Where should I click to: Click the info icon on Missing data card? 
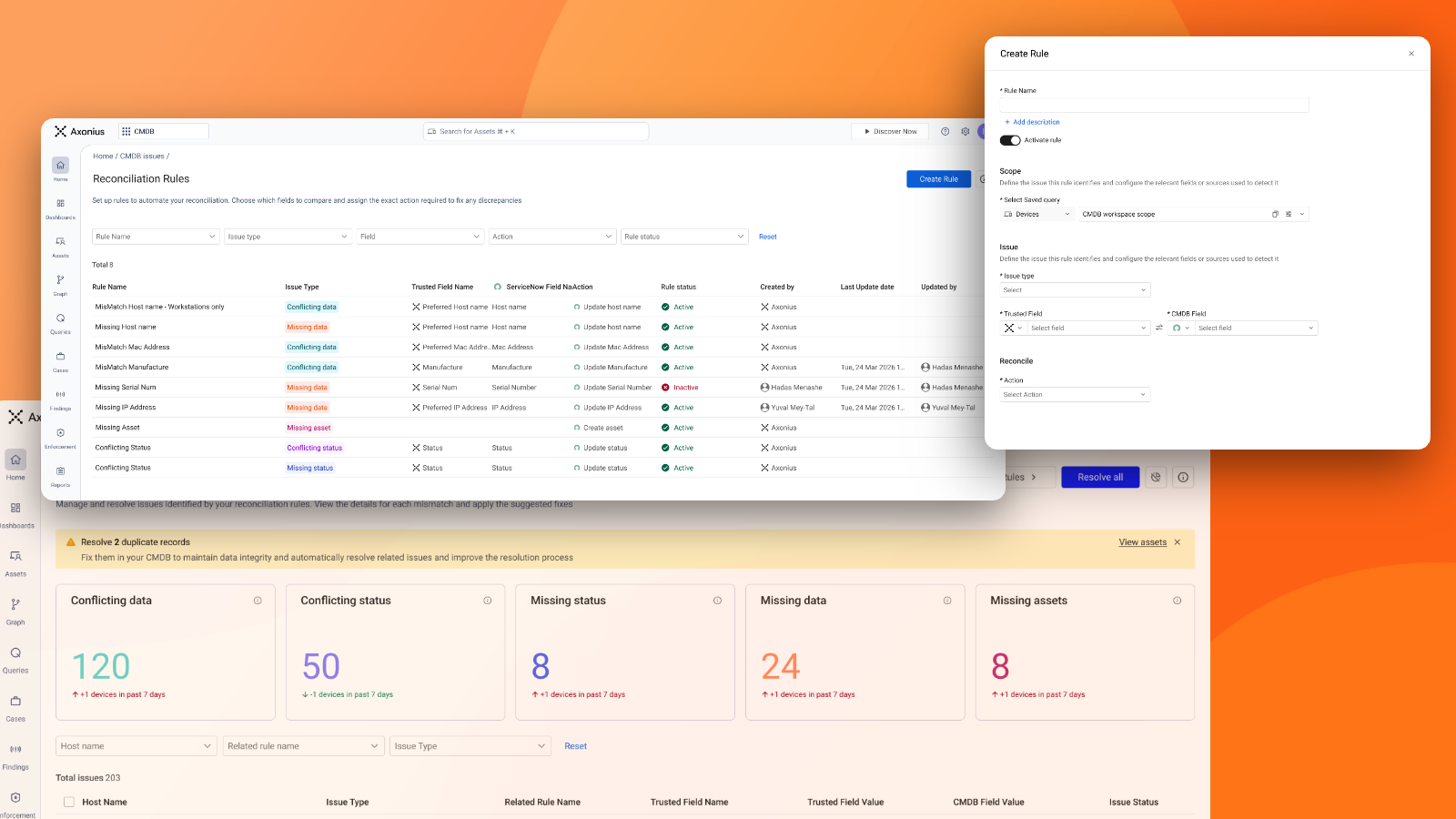tap(947, 601)
